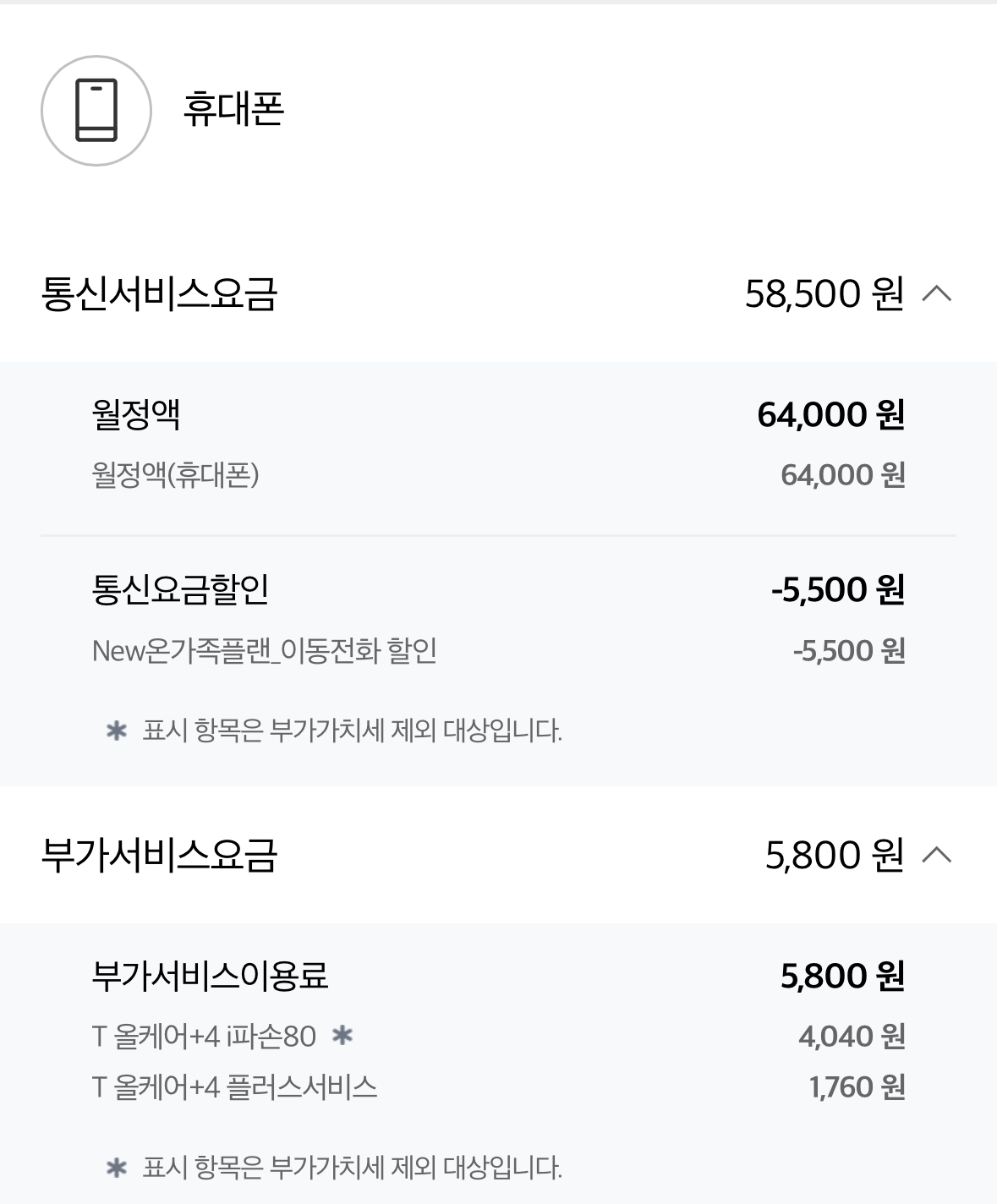Image resolution: width=997 pixels, height=1204 pixels.
Task: Tap the mobile phone icon circle
Action: tap(96, 111)
